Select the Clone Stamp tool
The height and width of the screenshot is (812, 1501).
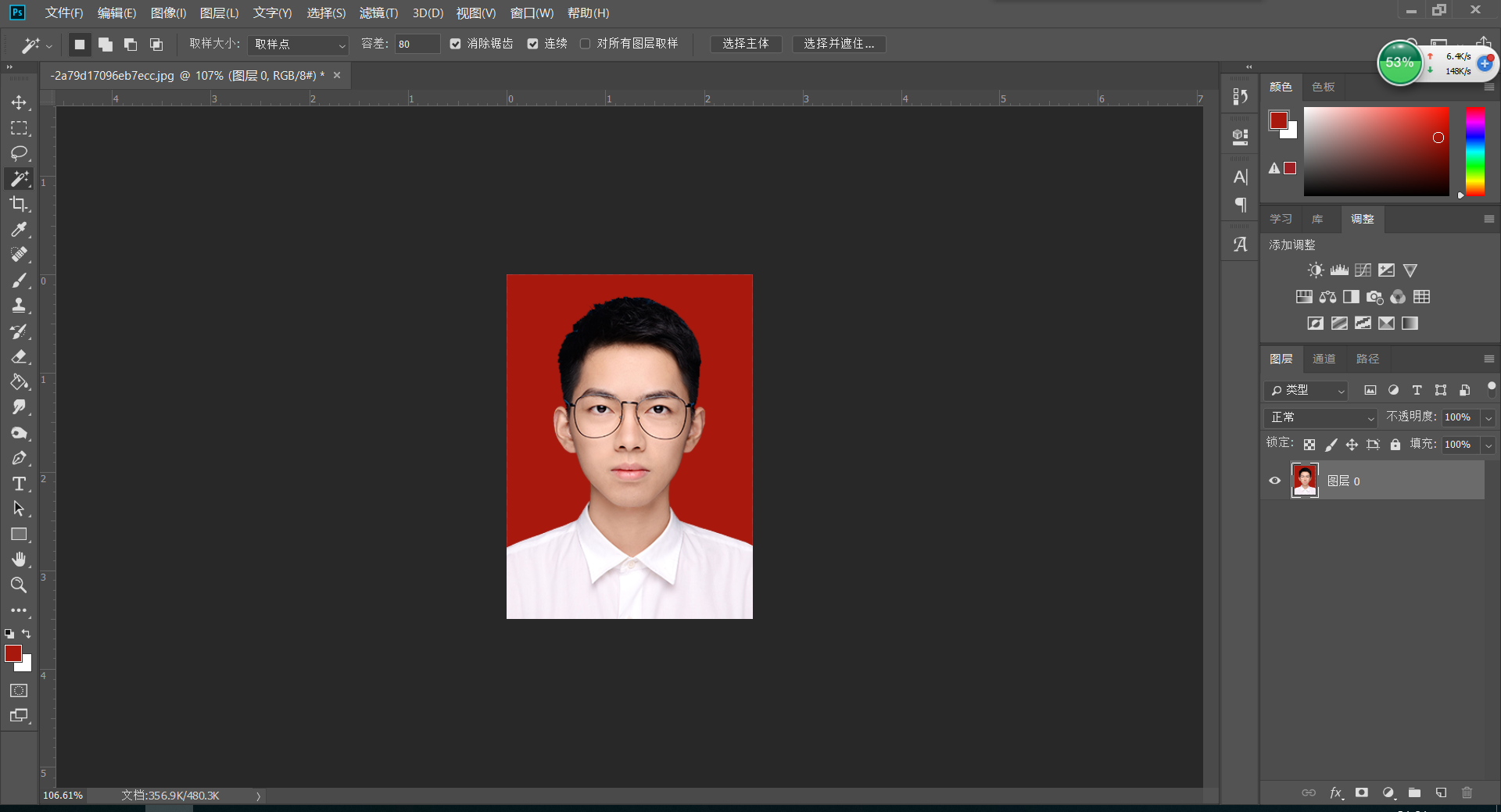19,306
